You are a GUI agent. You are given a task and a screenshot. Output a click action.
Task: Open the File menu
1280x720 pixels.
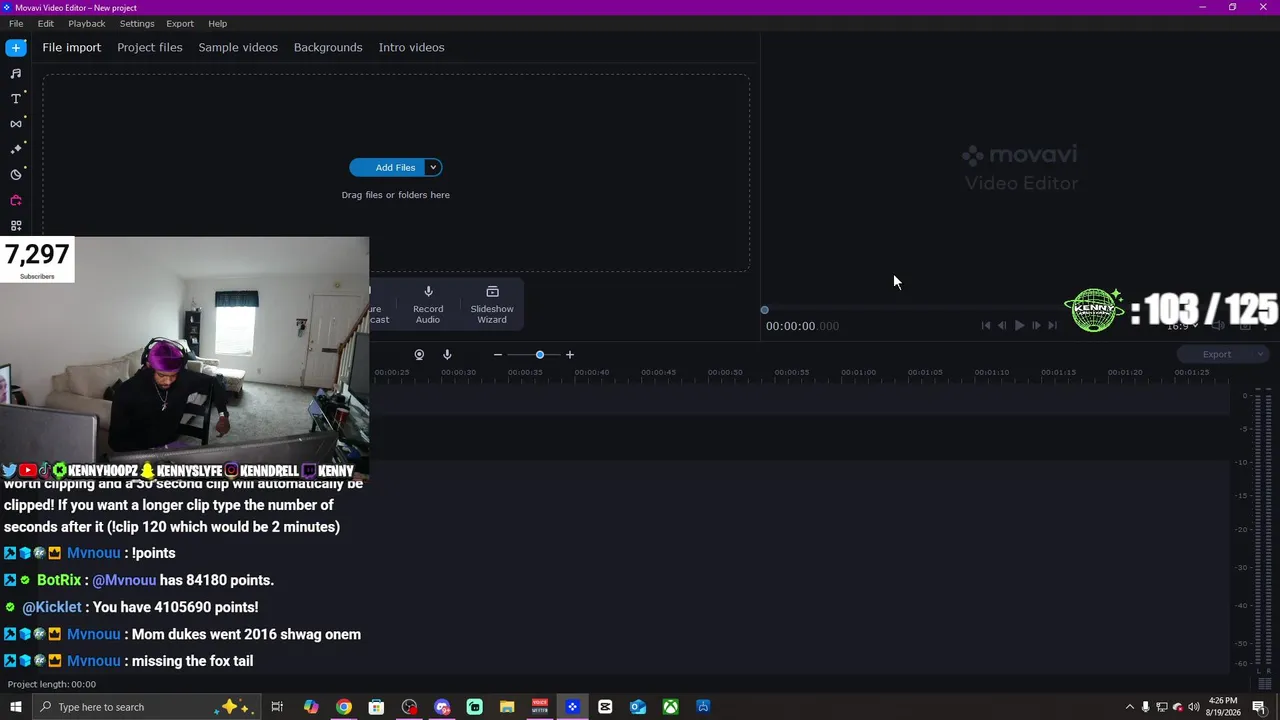(16, 23)
